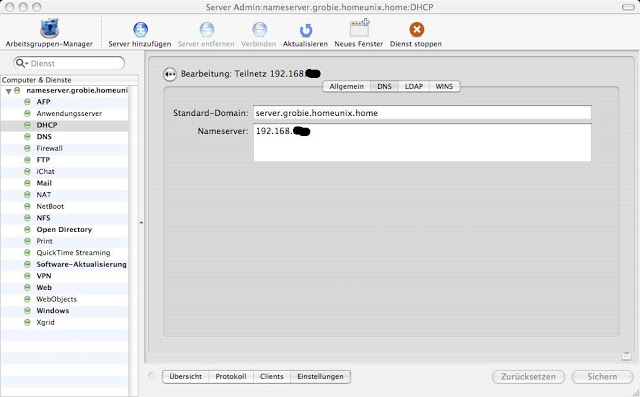Select the FTP service
This screenshot has height=397, width=640.
[x=43, y=160]
